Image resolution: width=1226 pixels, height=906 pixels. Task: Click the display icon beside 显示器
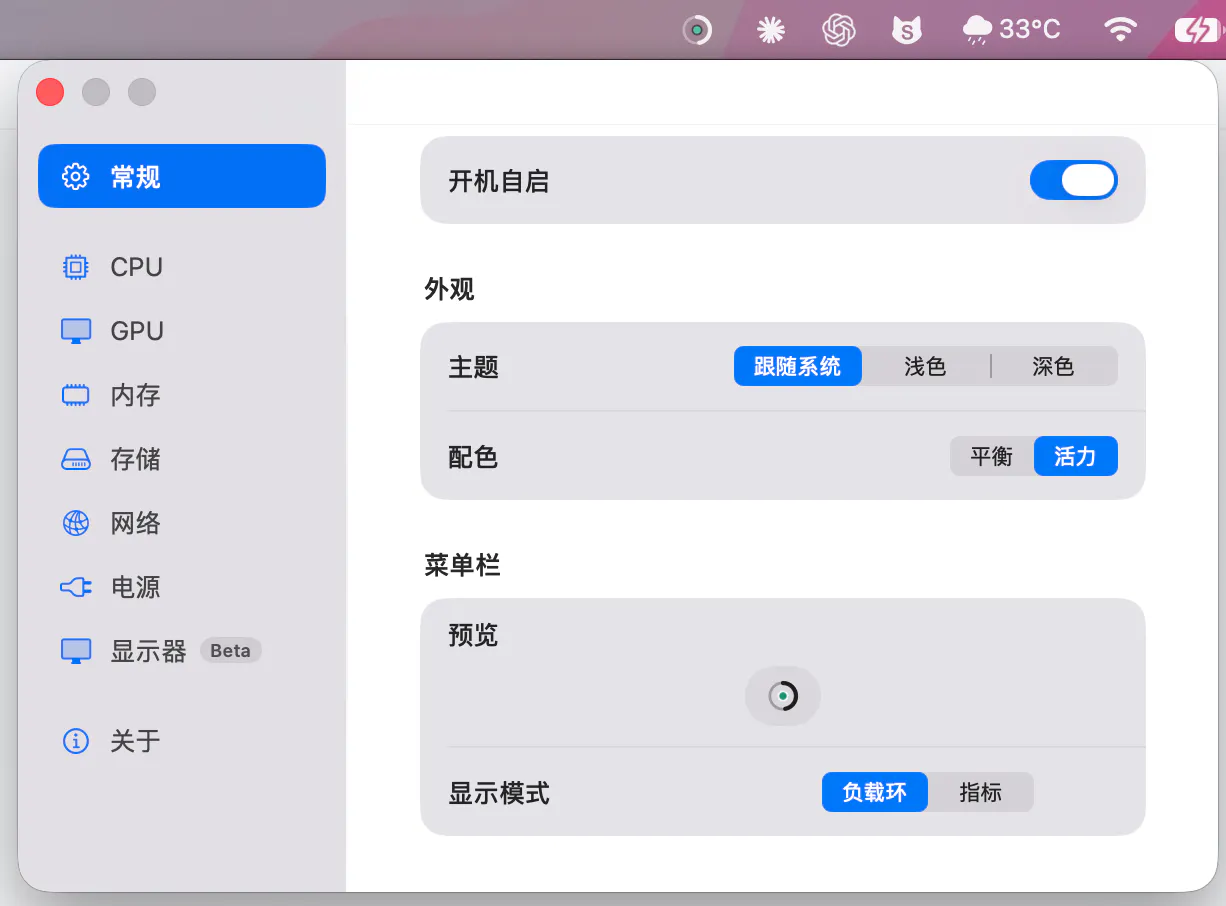(76, 651)
